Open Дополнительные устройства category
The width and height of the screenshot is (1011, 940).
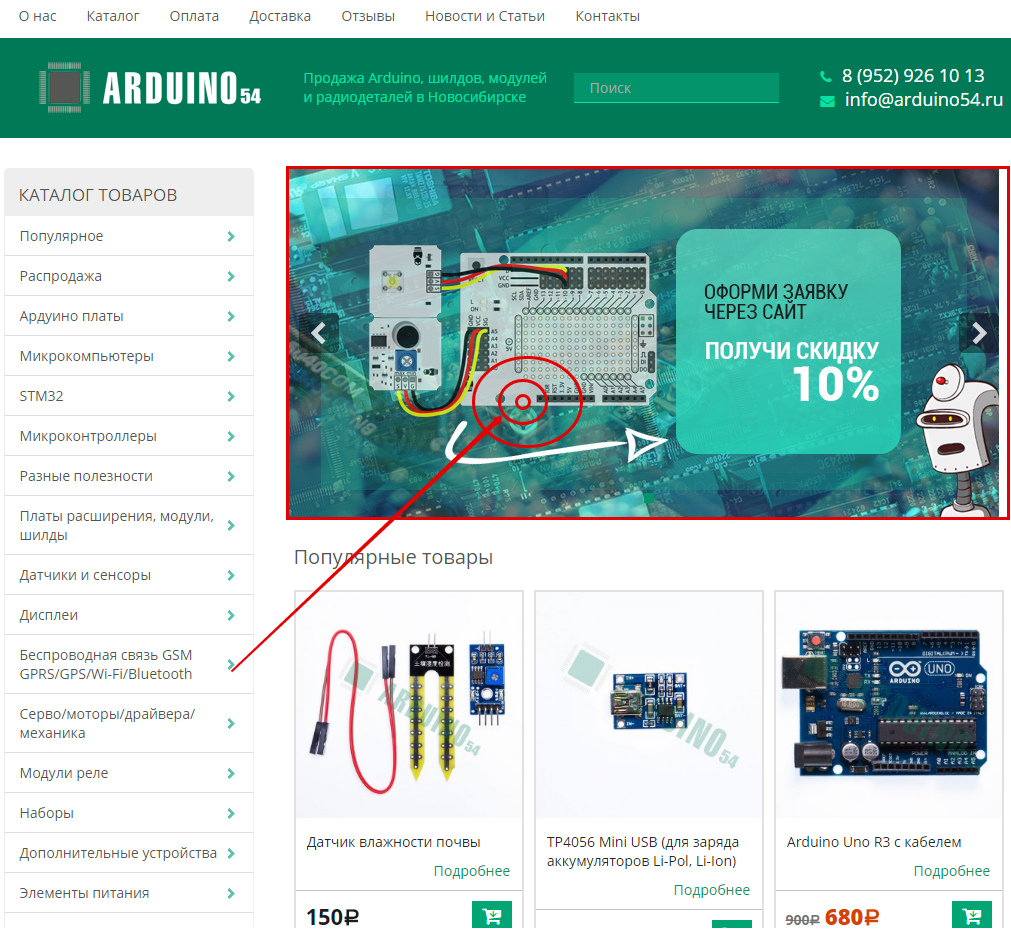coord(129,853)
